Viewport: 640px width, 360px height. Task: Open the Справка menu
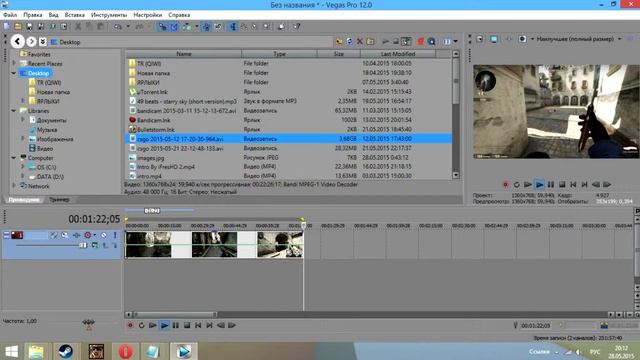[179, 15]
